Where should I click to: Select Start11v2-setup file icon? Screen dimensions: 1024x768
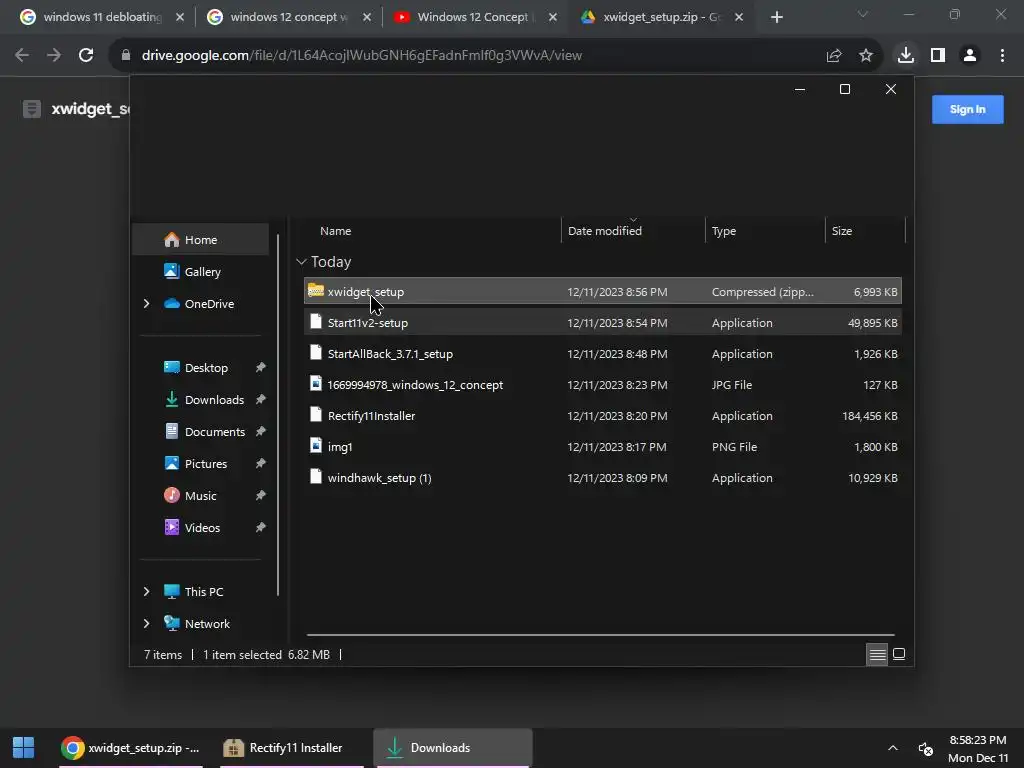316,321
